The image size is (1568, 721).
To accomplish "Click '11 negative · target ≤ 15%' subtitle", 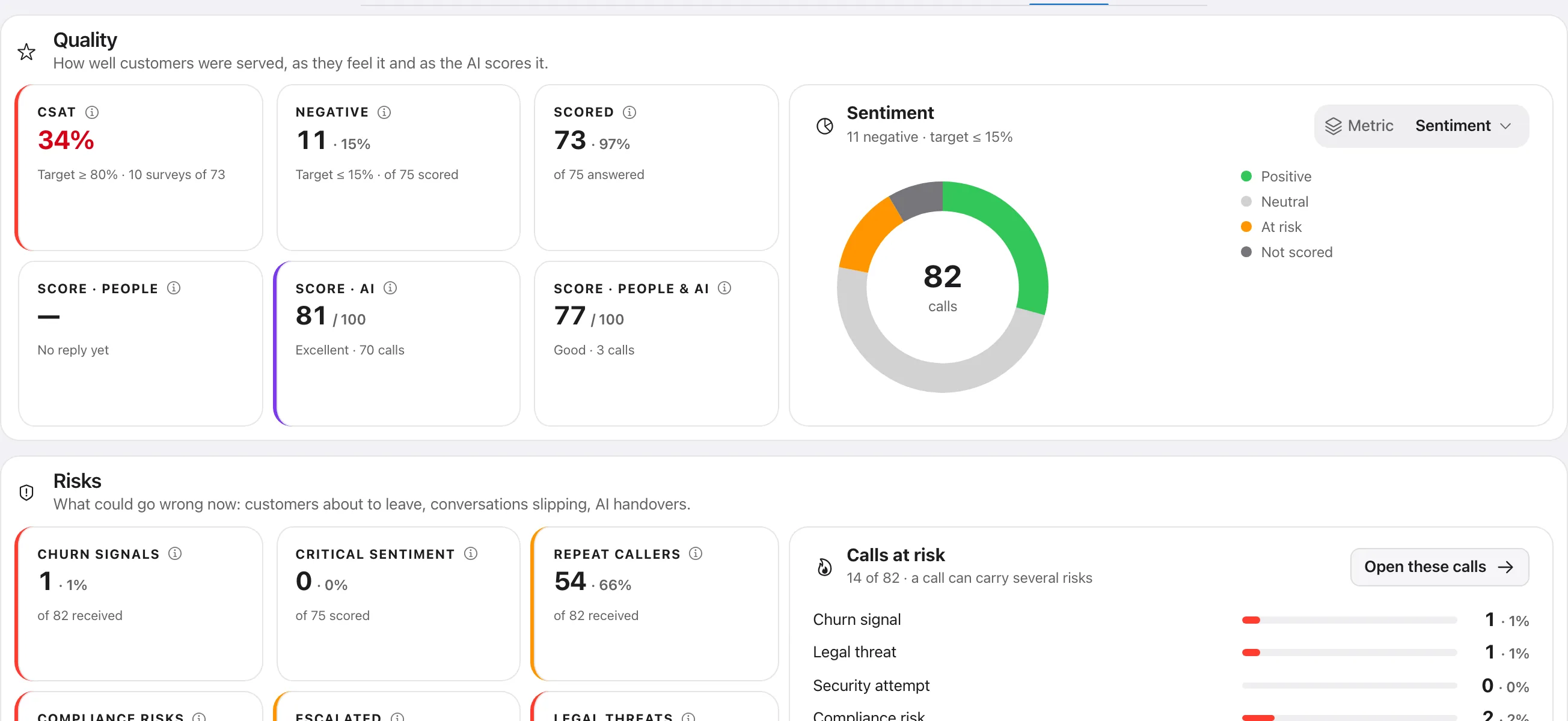I will coord(929,137).
